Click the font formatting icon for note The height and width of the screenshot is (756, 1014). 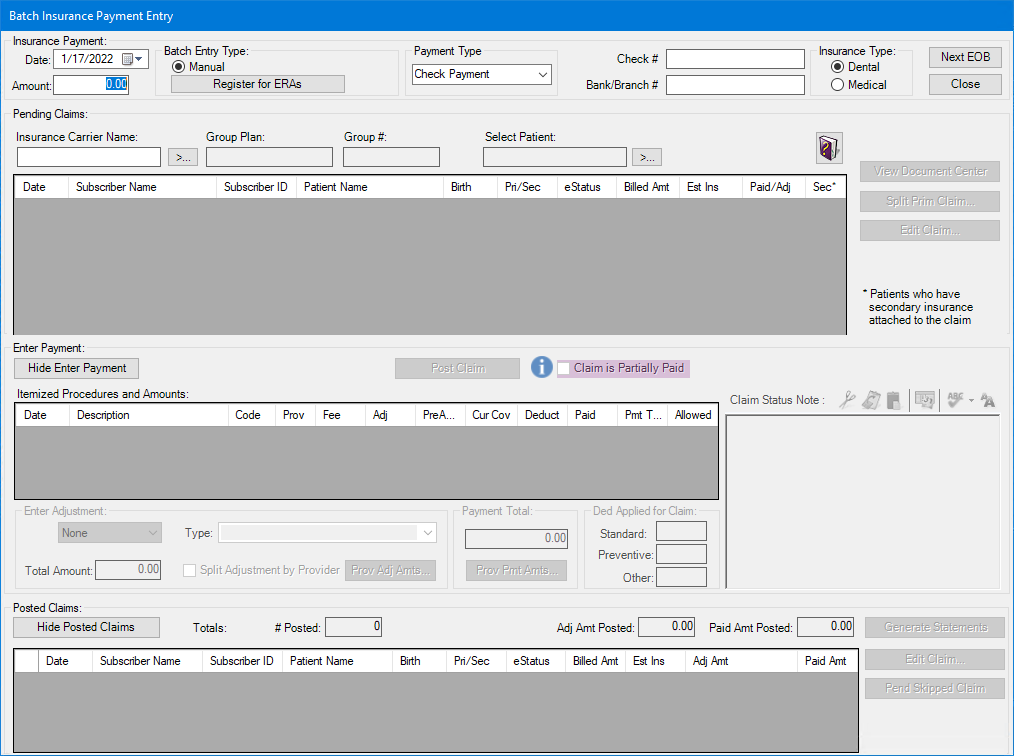(988, 400)
